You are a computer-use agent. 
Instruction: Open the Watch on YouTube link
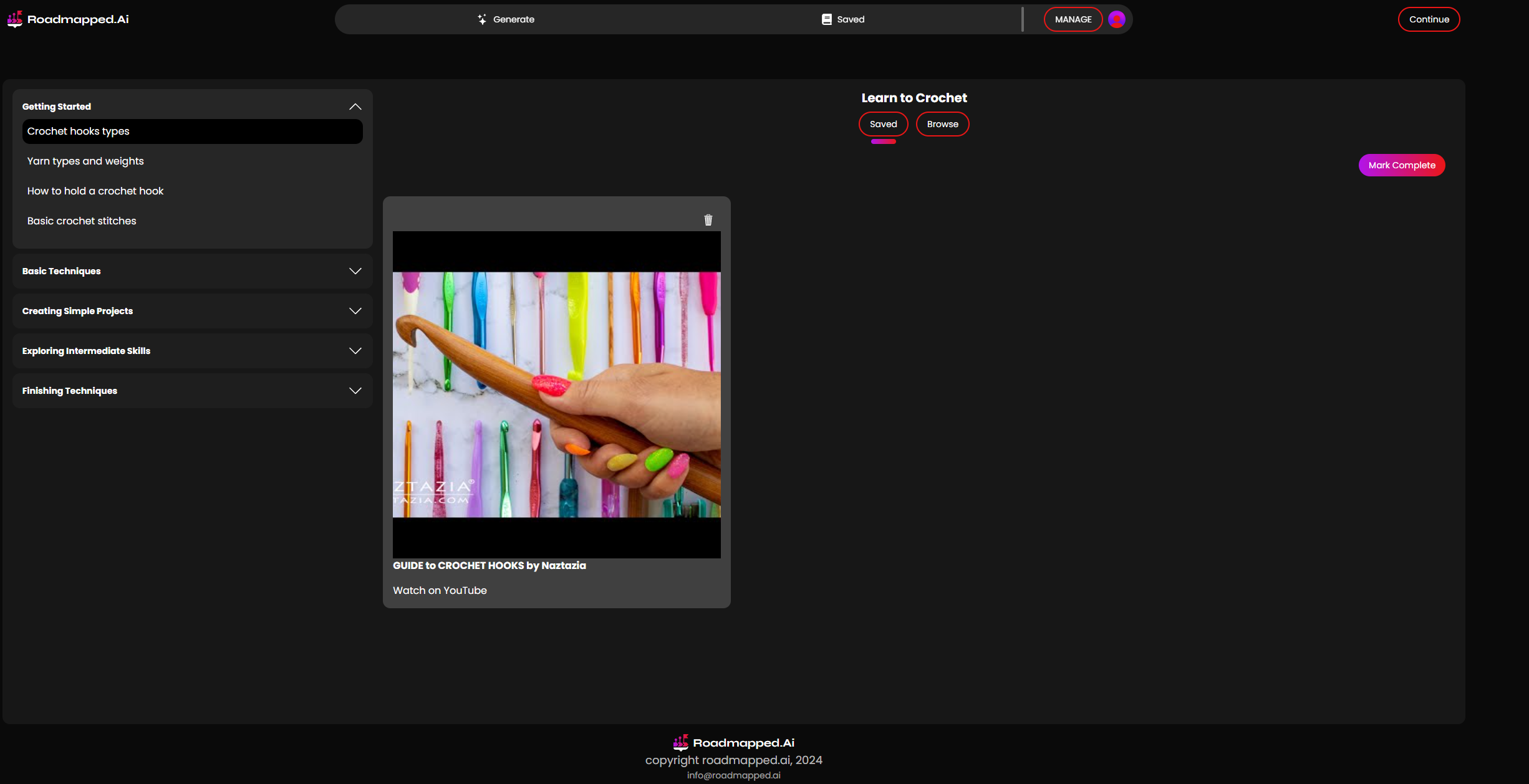click(x=440, y=590)
